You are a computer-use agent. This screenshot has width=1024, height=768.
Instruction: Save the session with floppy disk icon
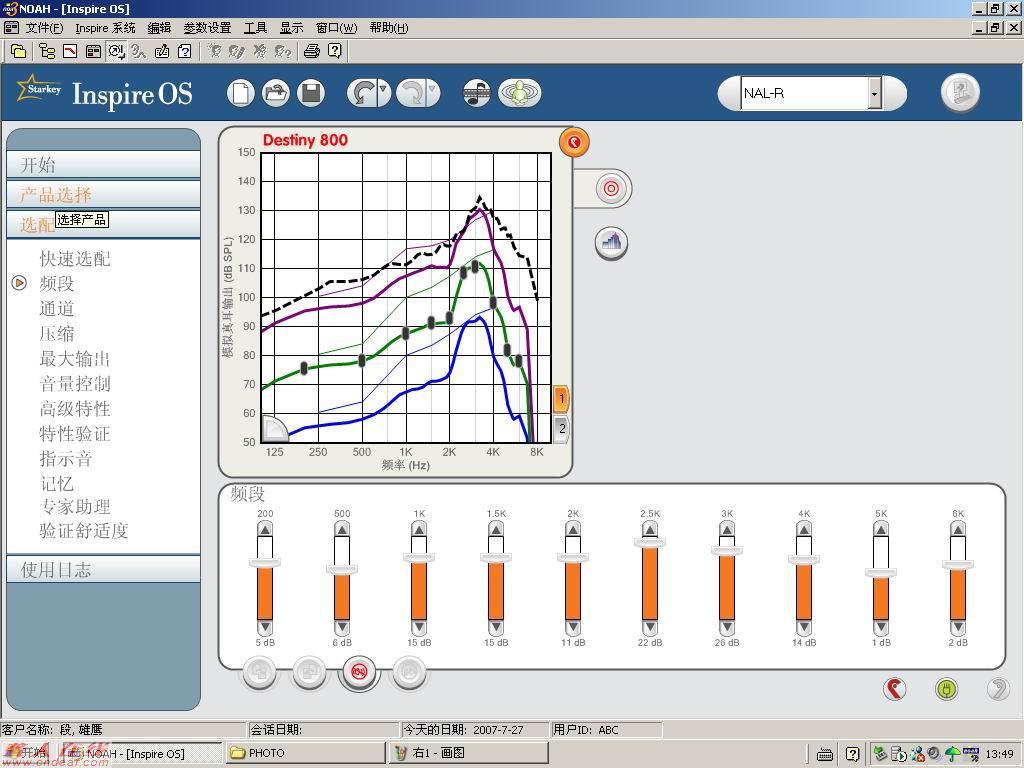[x=311, y=93]
